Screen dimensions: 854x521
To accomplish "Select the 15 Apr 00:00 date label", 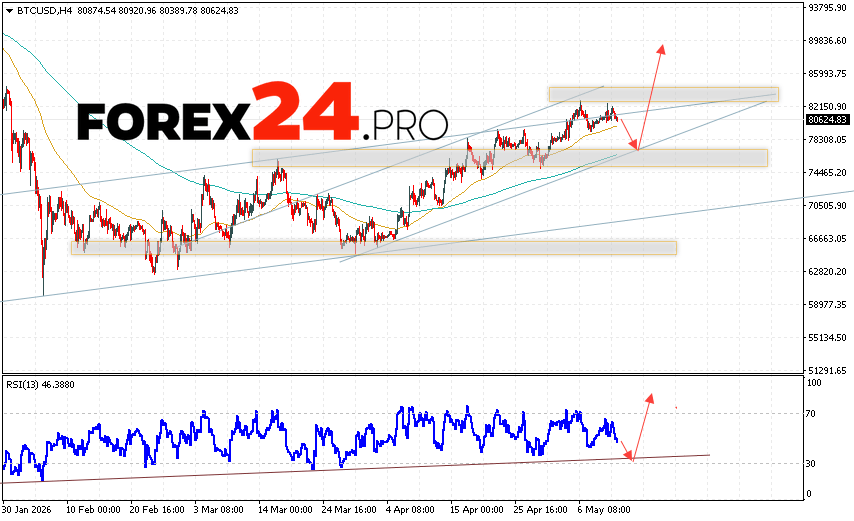I will tap(477, 510).
